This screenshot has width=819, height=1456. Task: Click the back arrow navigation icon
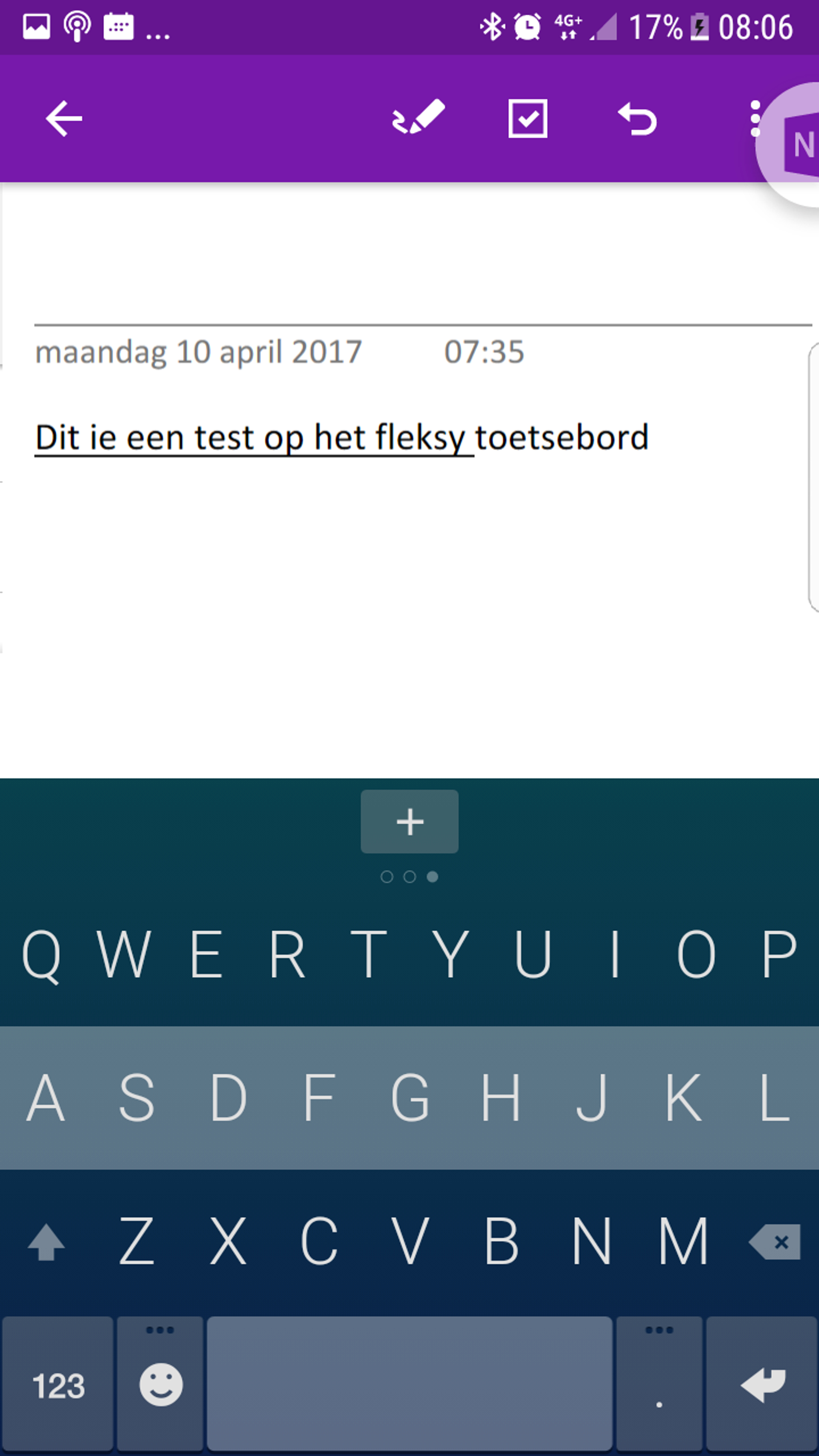coord(64,119)
